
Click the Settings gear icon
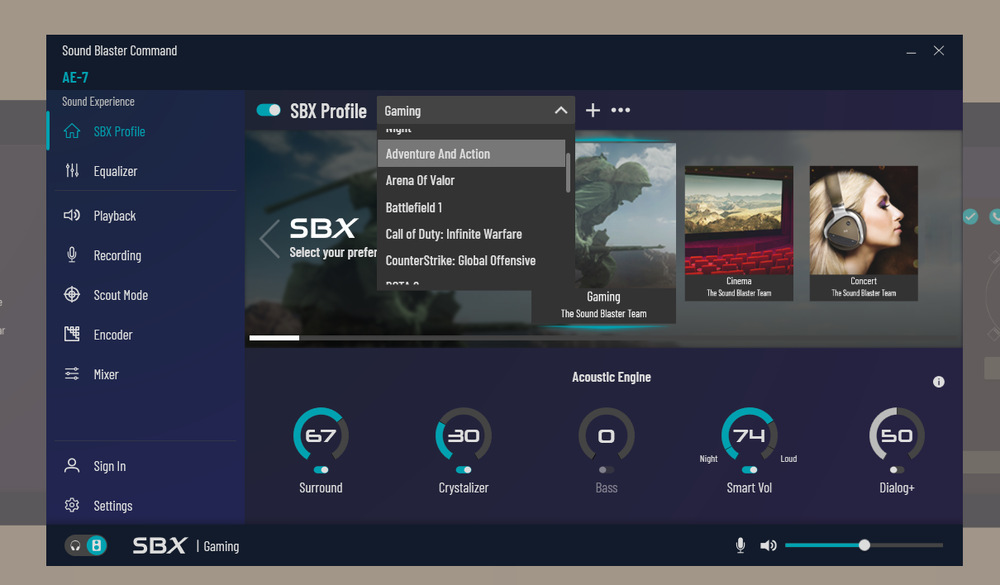72,505
